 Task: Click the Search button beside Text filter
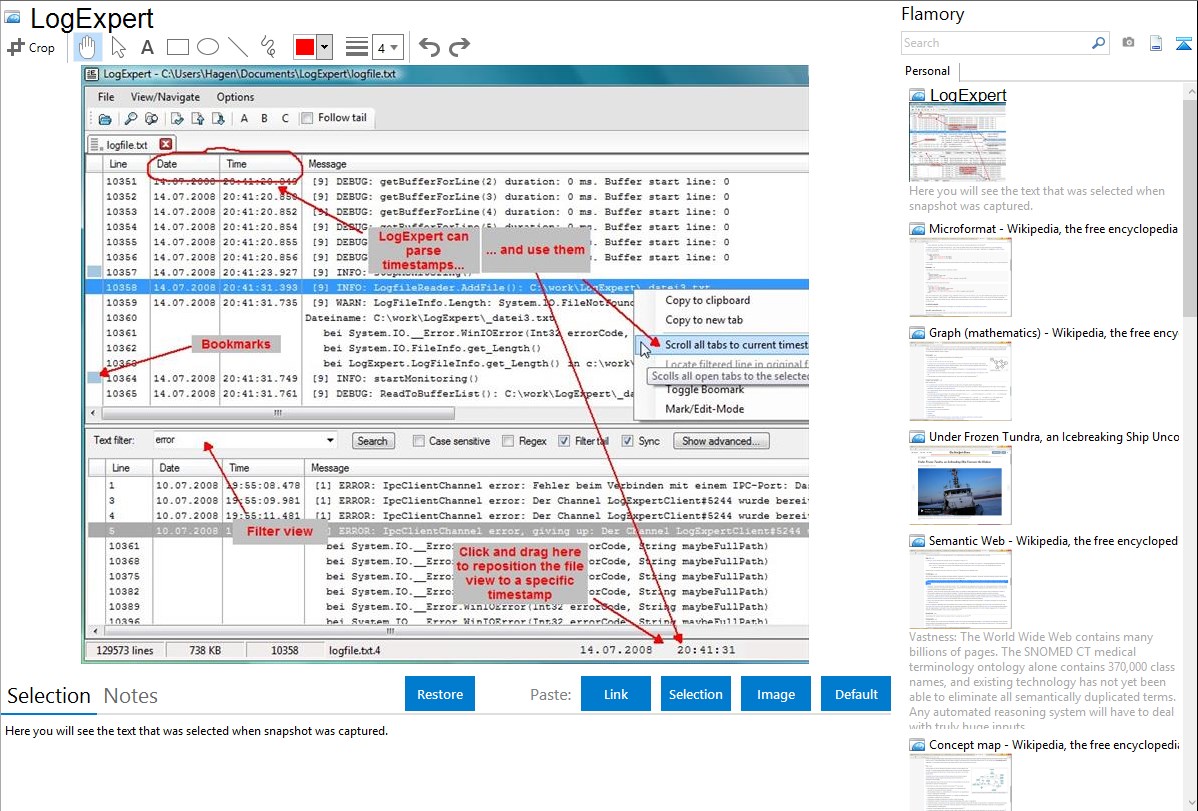[372, 441]
